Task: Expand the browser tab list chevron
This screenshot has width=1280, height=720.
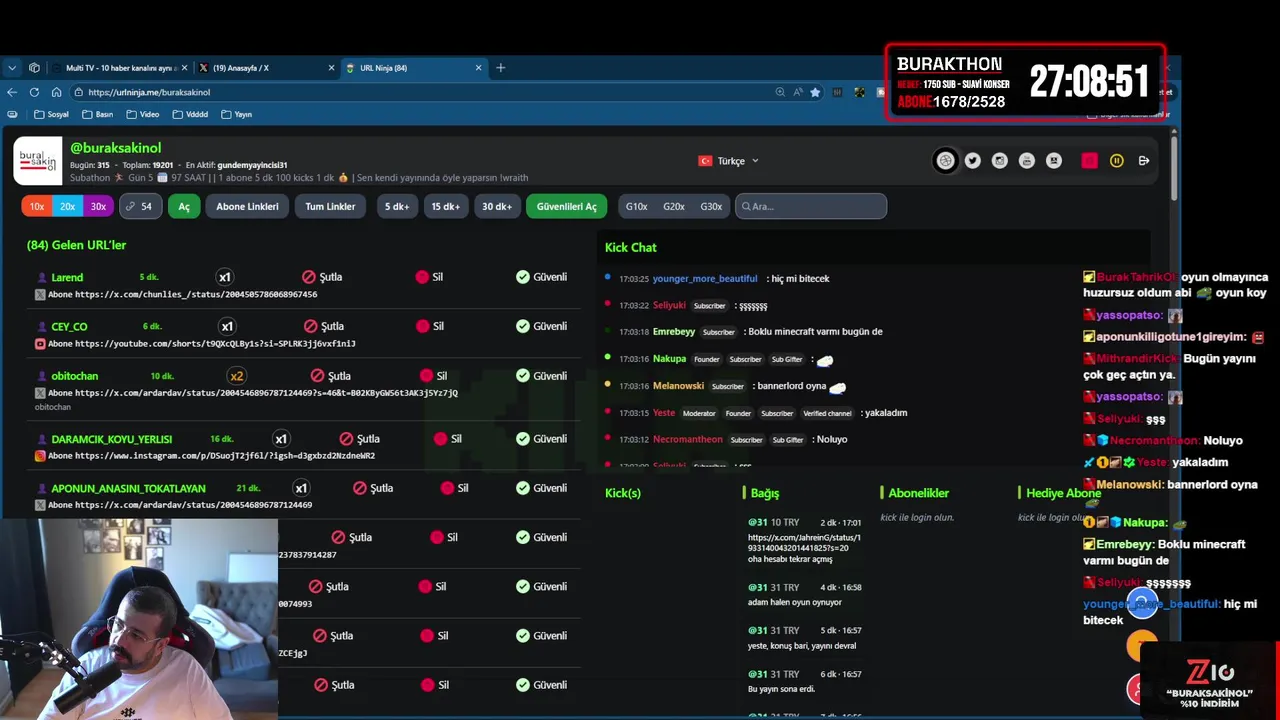Action: click(12, 68)
